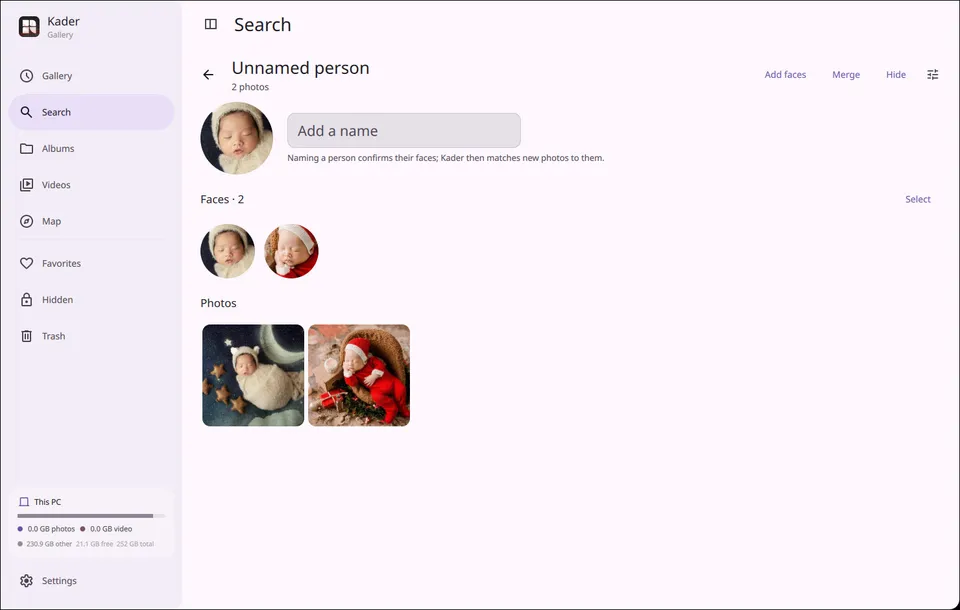Click the 0.0 GB photos label
The image size is (960, 610).
(x=51, y=529)
